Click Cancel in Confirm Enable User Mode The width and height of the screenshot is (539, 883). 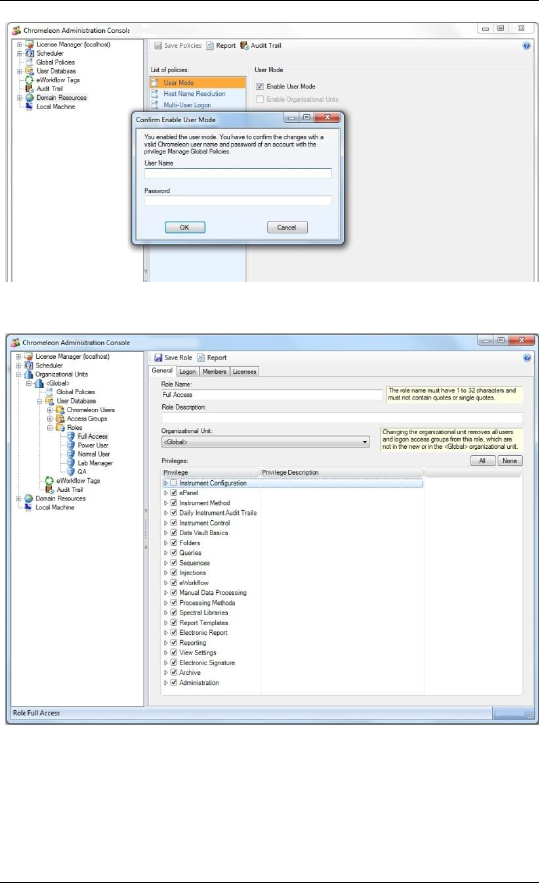[287, 228]
